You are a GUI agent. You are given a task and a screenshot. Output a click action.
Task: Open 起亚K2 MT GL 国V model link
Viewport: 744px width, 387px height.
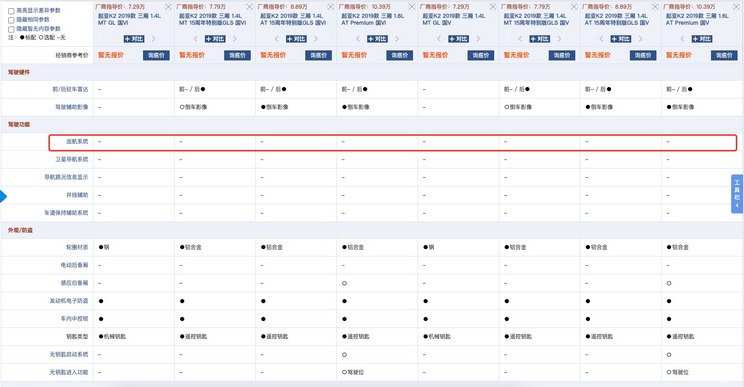point(454,19)
